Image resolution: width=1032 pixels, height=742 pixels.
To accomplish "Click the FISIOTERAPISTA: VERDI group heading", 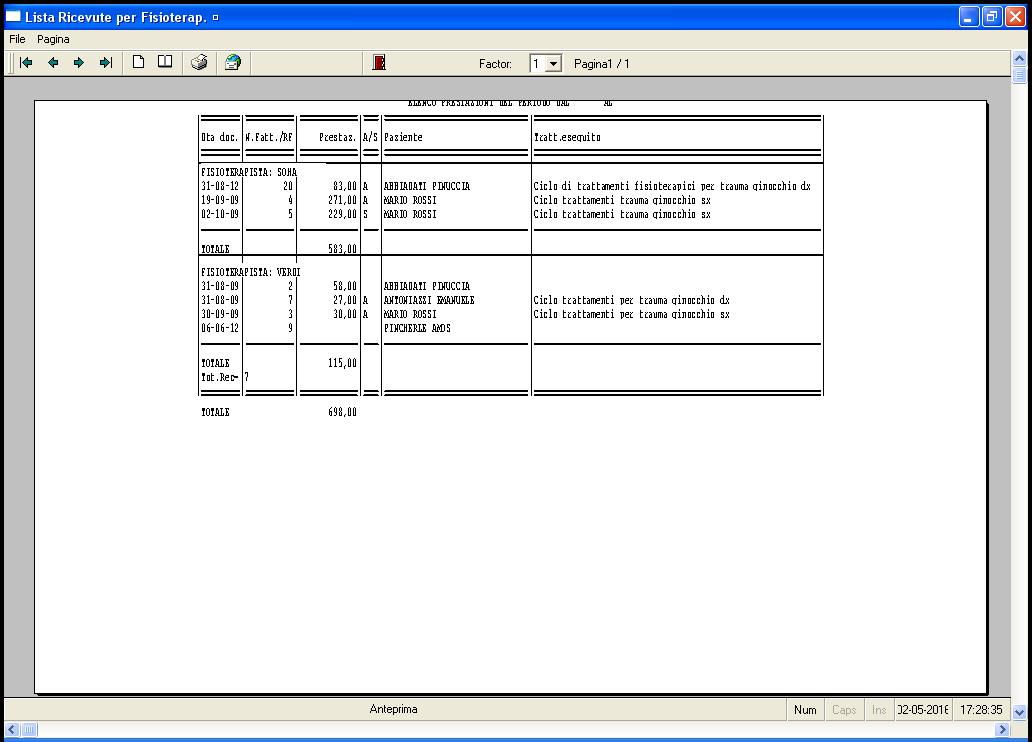I will [251, 272].
